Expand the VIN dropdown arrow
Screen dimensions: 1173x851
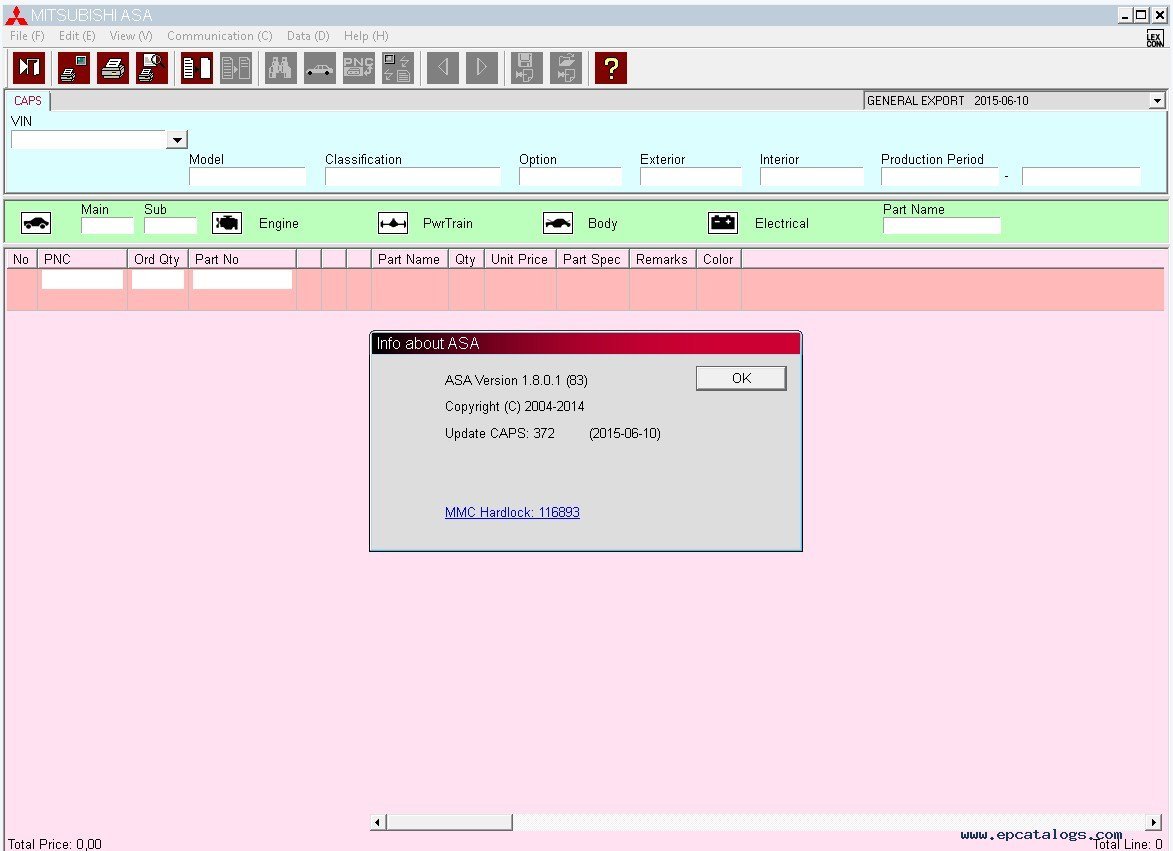tap(177, 140)
